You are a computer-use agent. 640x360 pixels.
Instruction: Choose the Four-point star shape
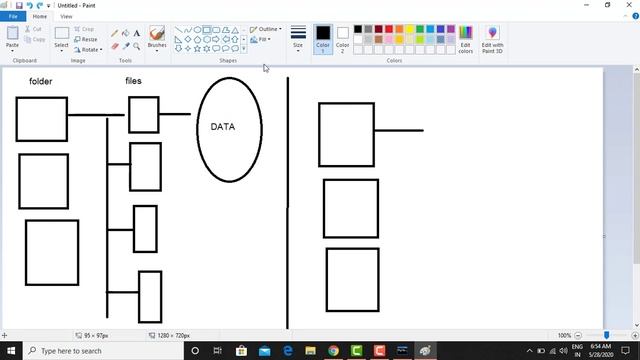click(188, 49)
